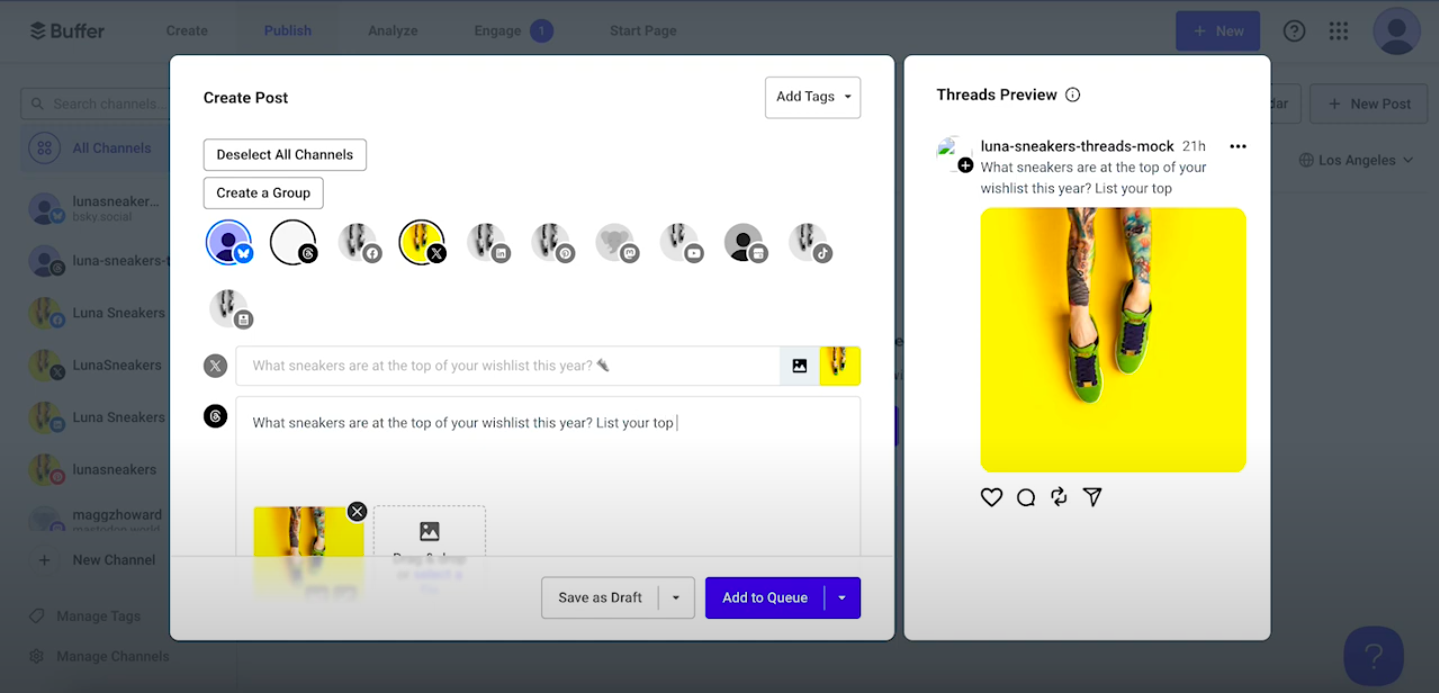Click the repost icon in preview
The height and width of the screenshot is (693, 1439).
point(1059,497)
